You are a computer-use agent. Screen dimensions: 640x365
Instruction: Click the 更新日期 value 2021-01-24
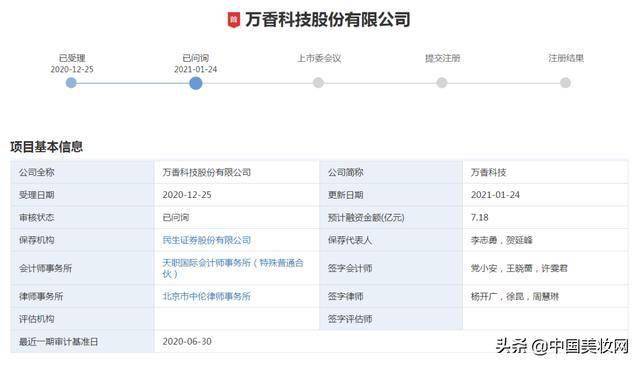pyautogui.click(x=496, y=195)
